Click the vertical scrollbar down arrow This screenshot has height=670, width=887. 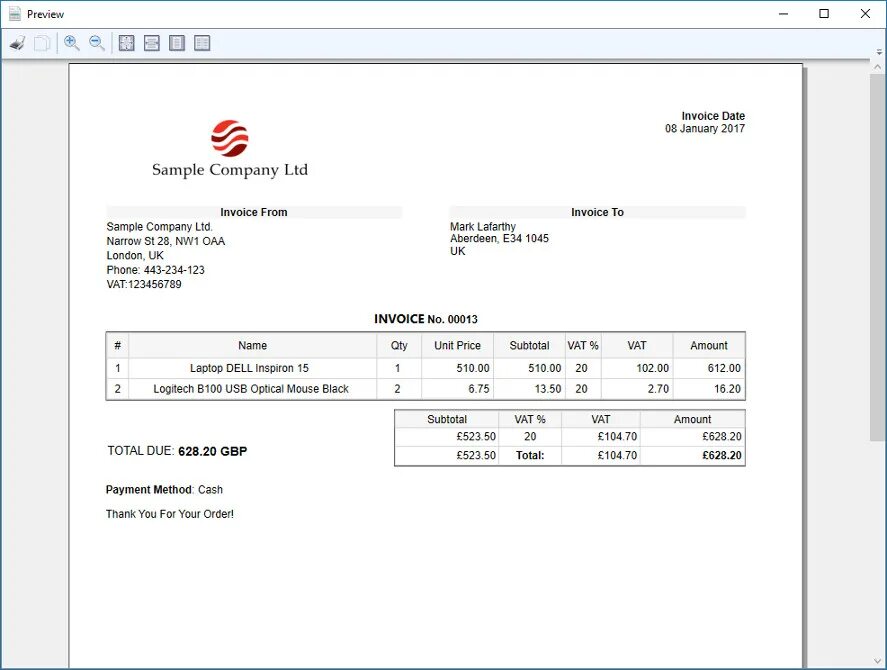878,661
